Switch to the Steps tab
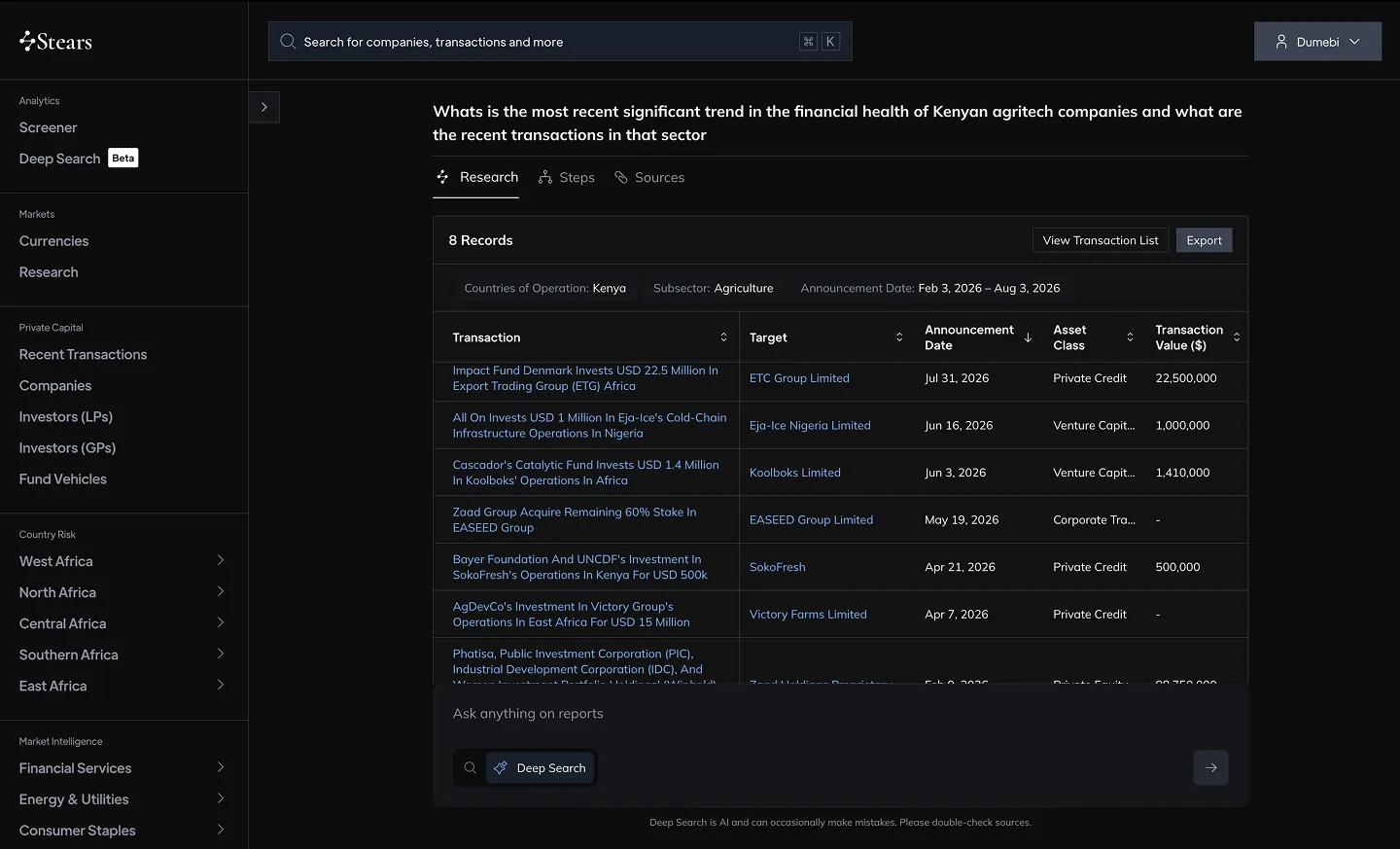Screen dimensions: 1400x849 point(566,177)
